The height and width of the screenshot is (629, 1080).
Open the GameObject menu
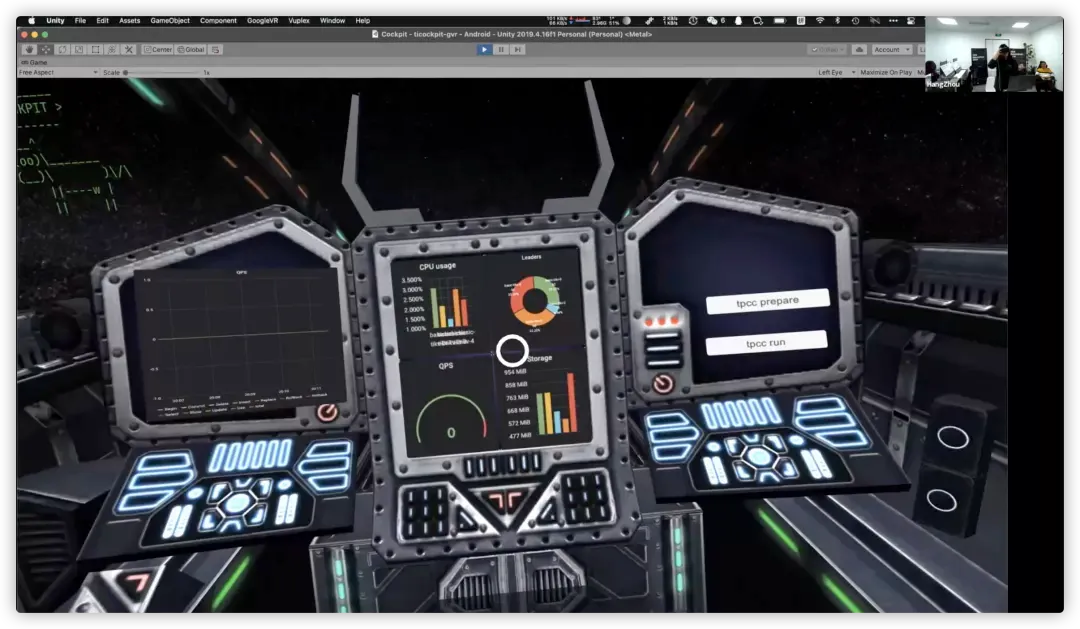(170, 20)
